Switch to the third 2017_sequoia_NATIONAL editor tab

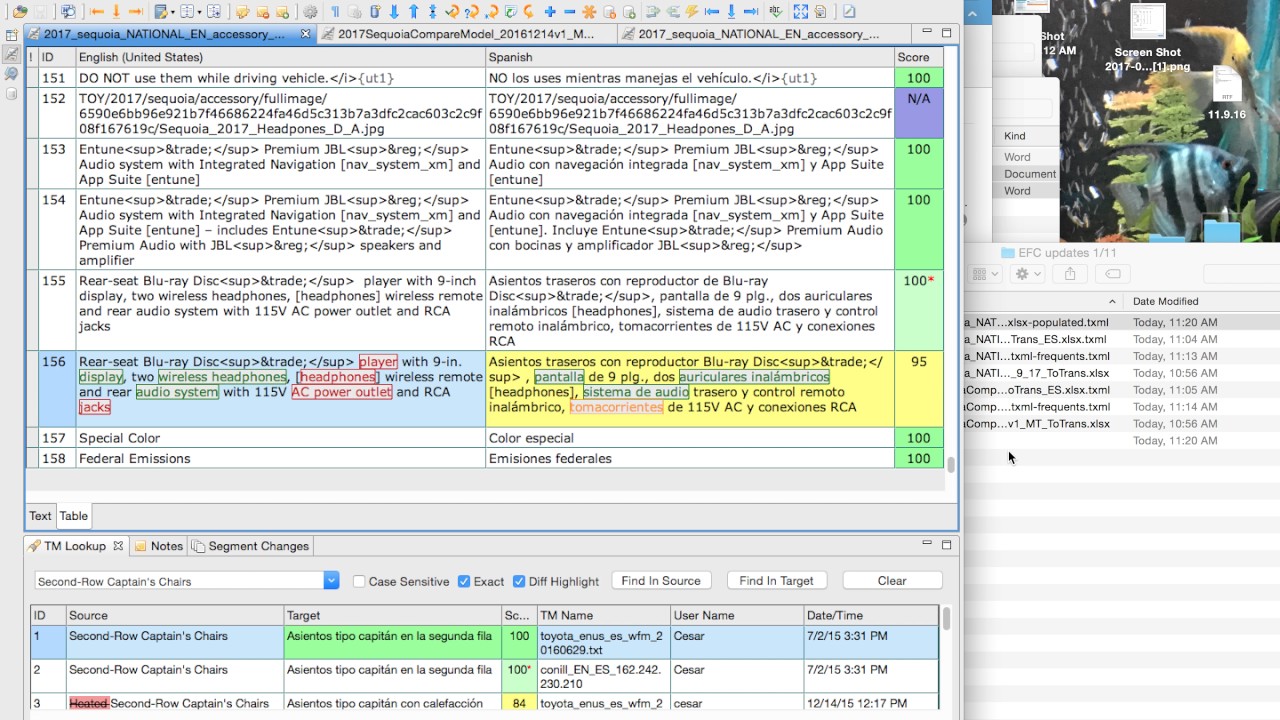[x=758, y=34]
